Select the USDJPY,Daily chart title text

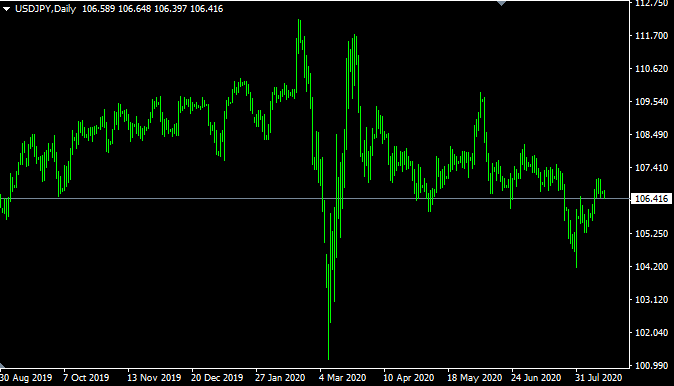point(45,9)
